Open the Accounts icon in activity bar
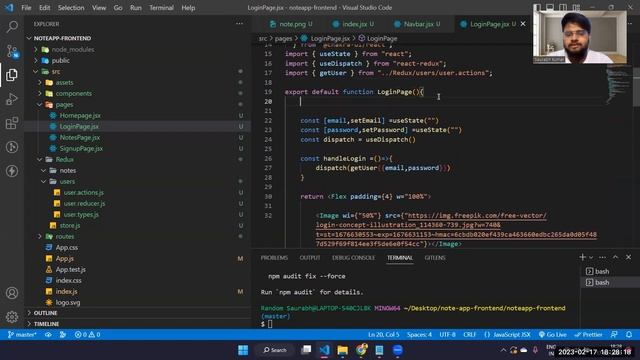640x360 pixels. 12,293
